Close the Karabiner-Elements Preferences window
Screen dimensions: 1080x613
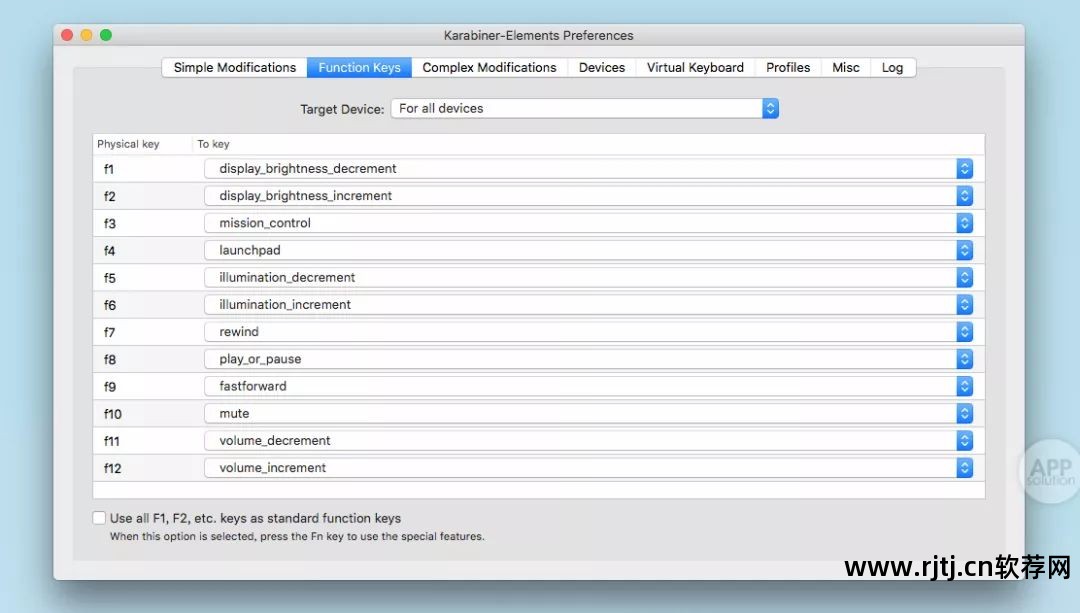67,35
